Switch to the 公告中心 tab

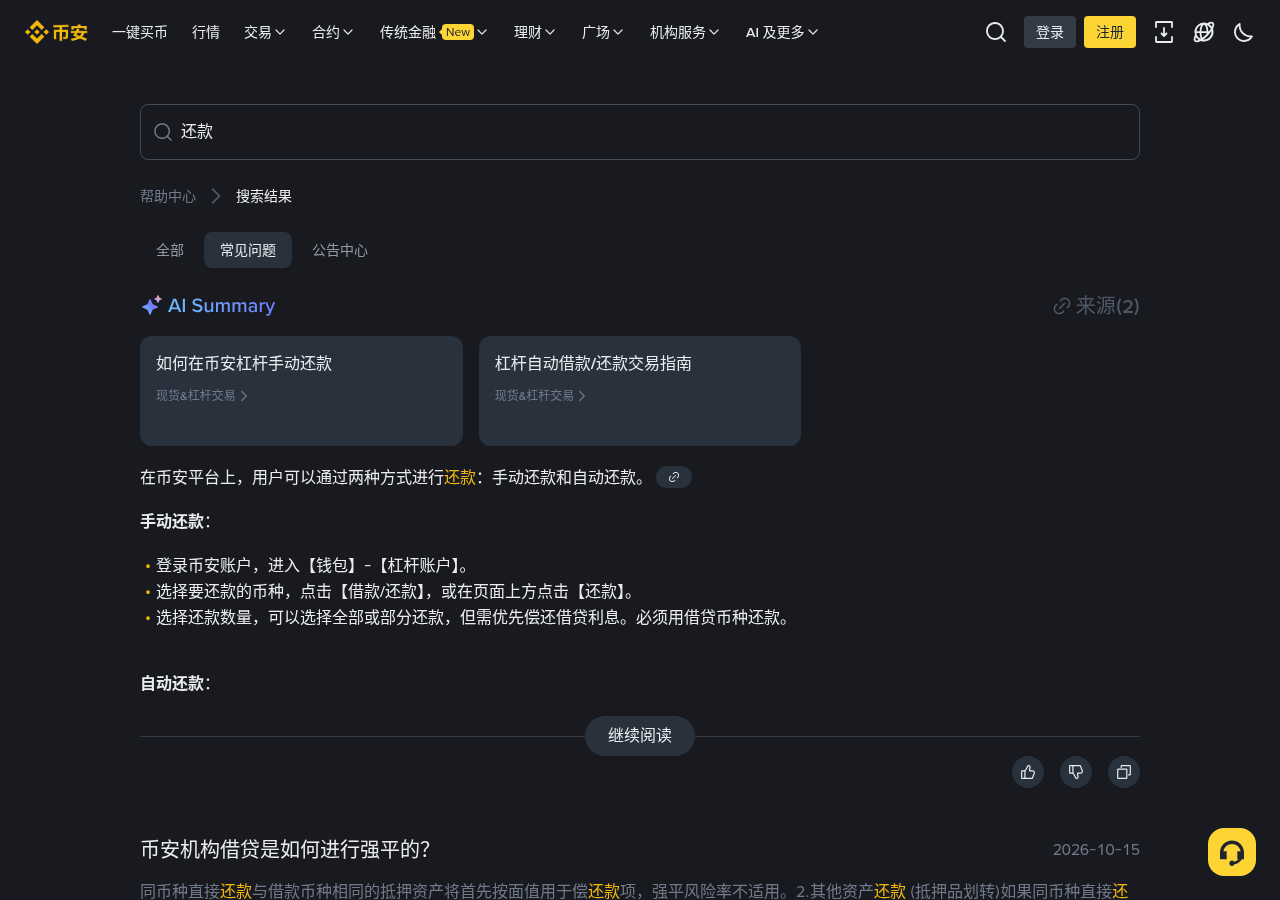(340, 250)
